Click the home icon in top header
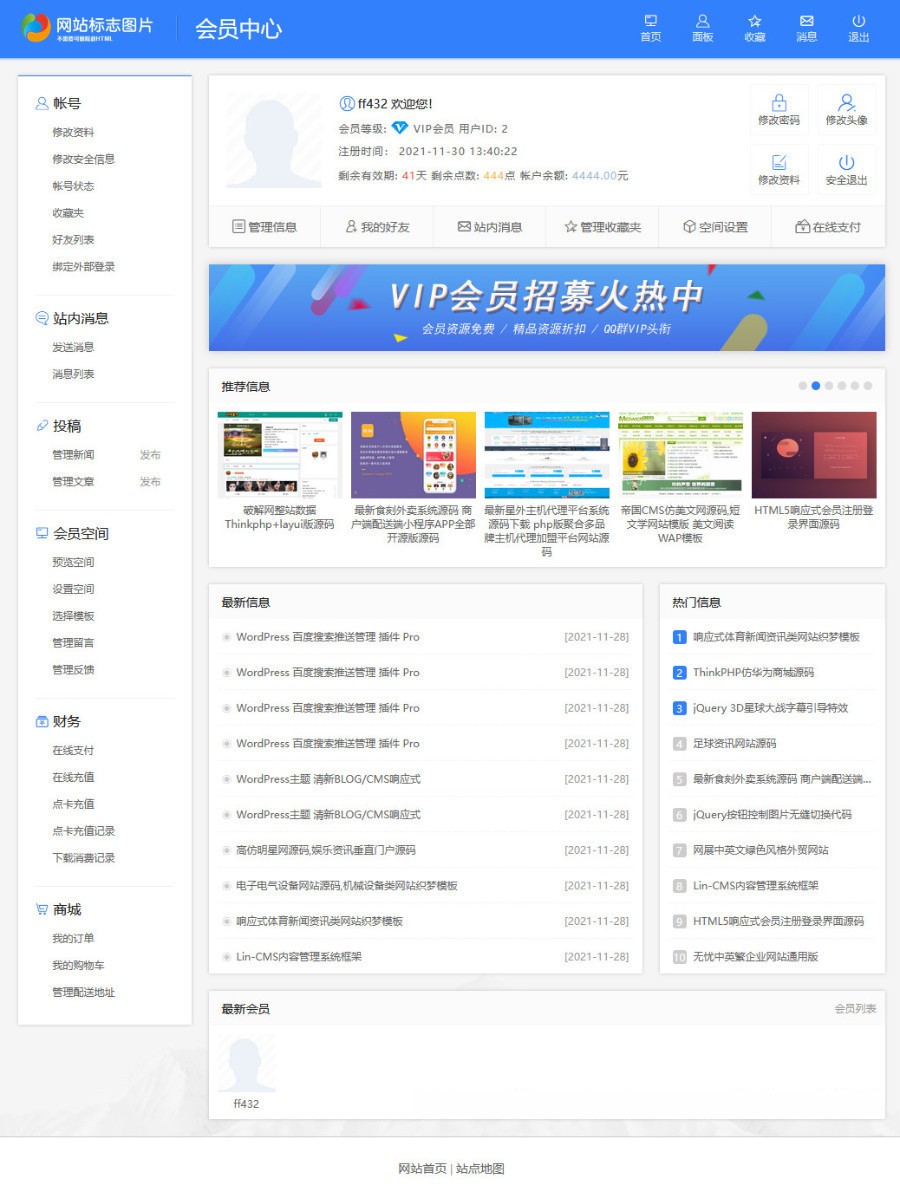Screen dimensions: 900x1198 click(650, 21)
